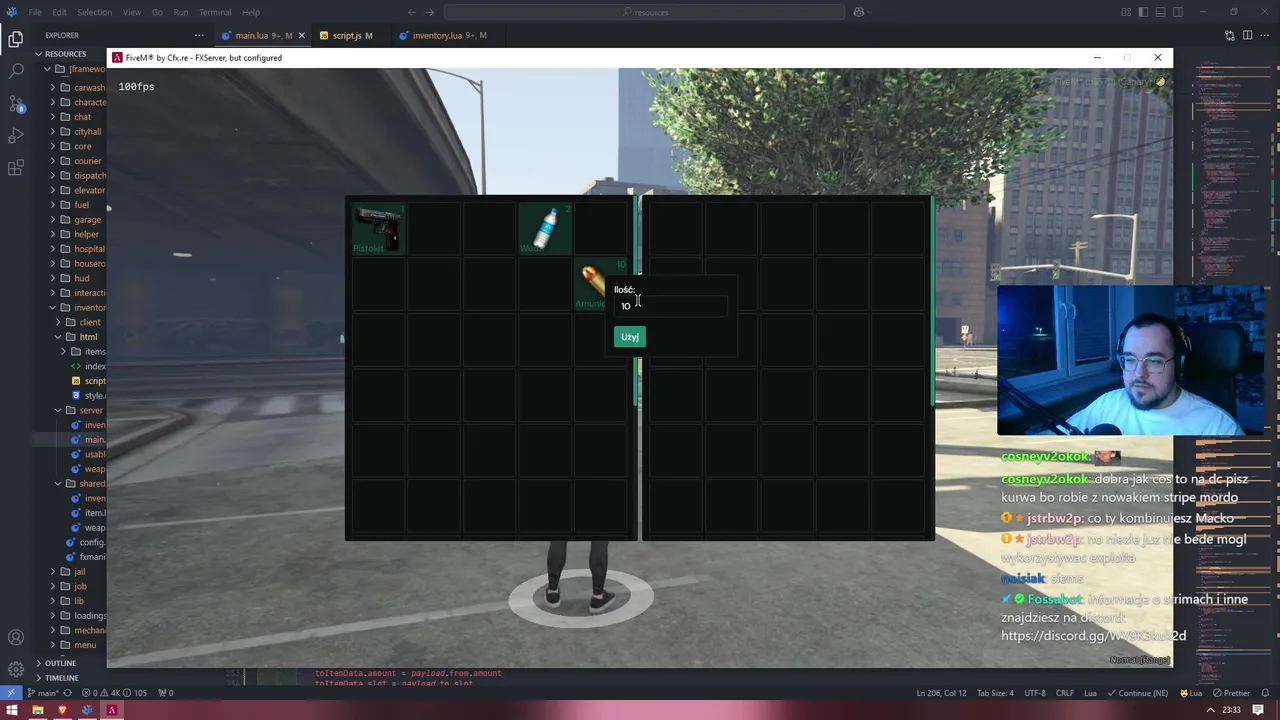Viewport: 1280px width, 720px height.
Task: Select the Woda water bottle item
Action: point(545,228)
